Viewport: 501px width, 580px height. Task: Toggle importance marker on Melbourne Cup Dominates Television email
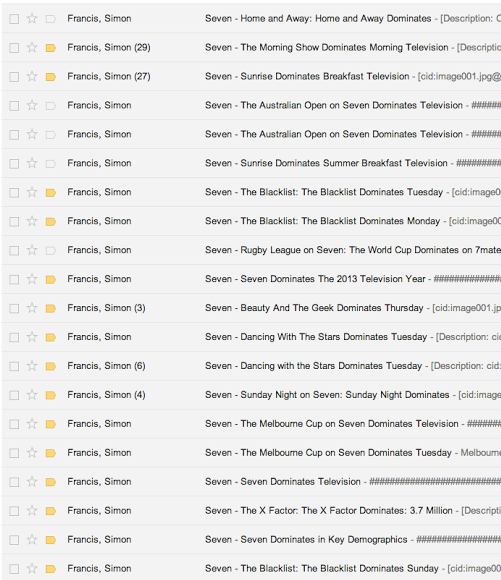50,424
